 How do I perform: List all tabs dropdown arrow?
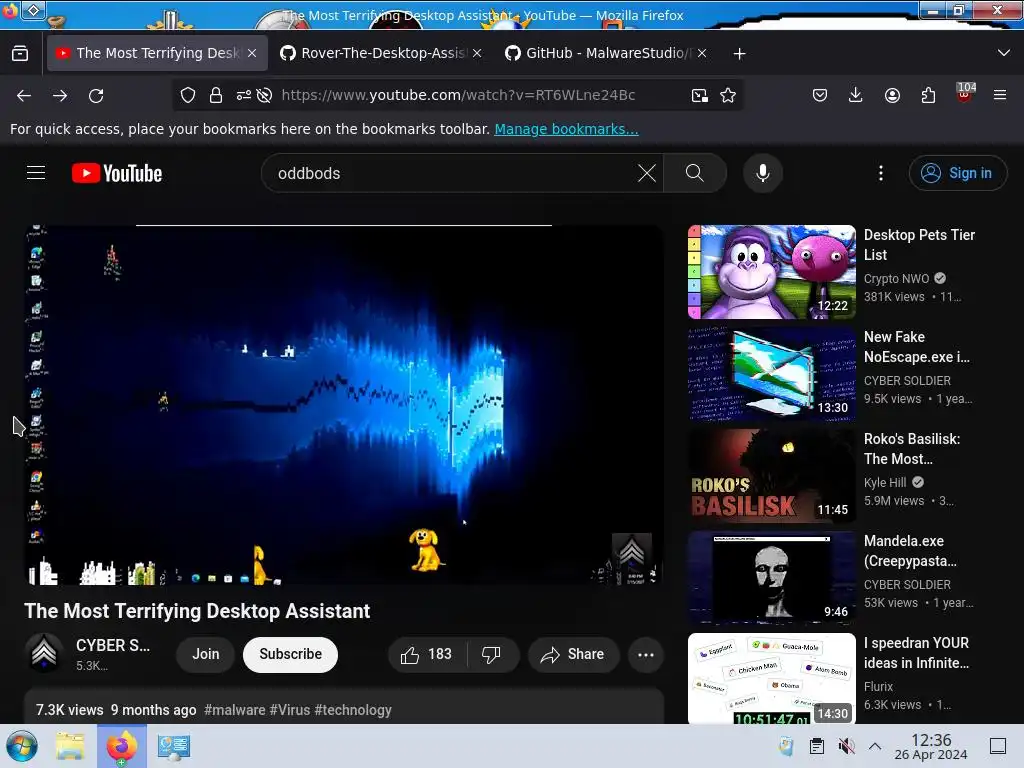(x=1004, y=53)
